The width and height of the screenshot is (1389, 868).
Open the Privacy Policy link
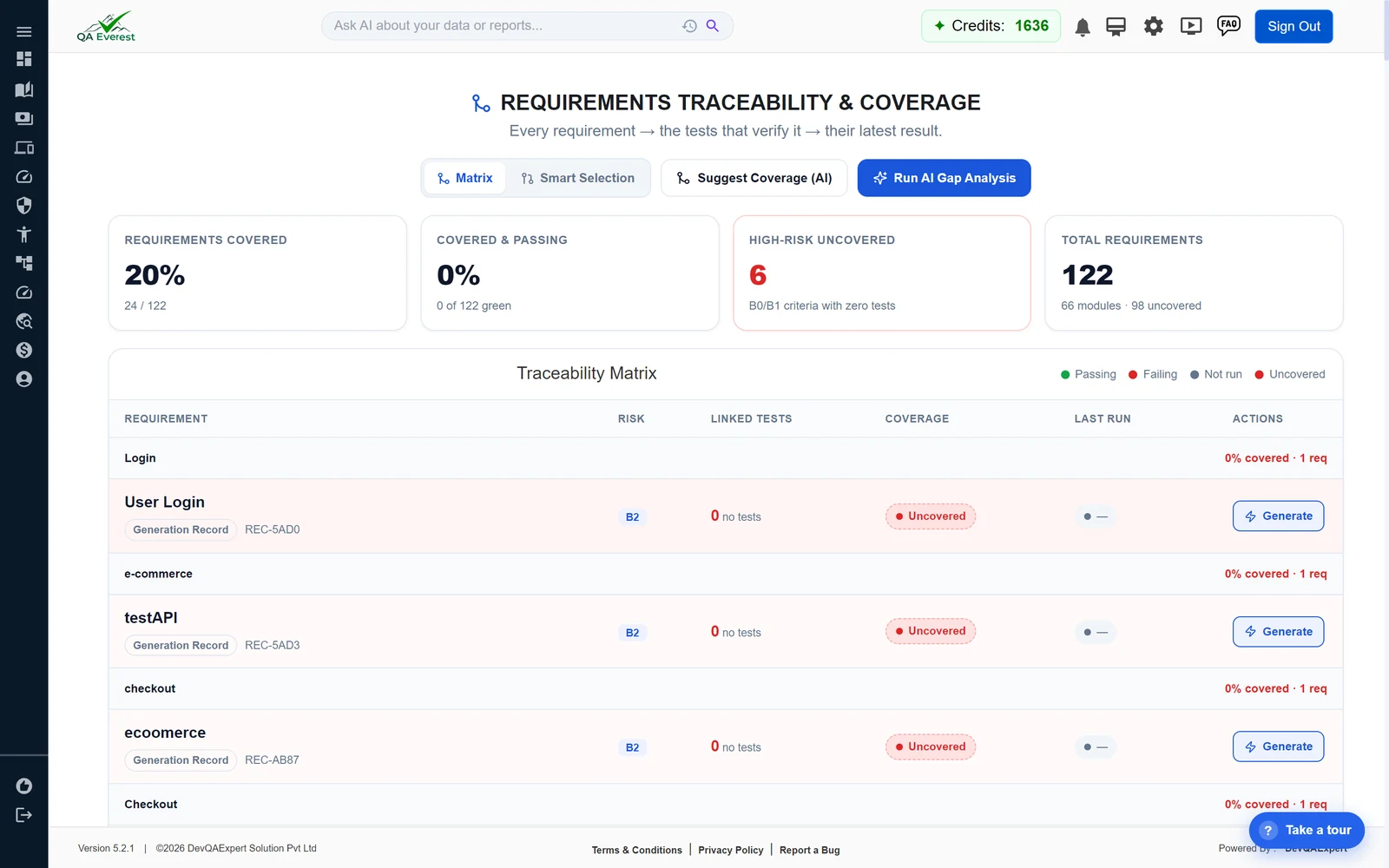(730, 850)
